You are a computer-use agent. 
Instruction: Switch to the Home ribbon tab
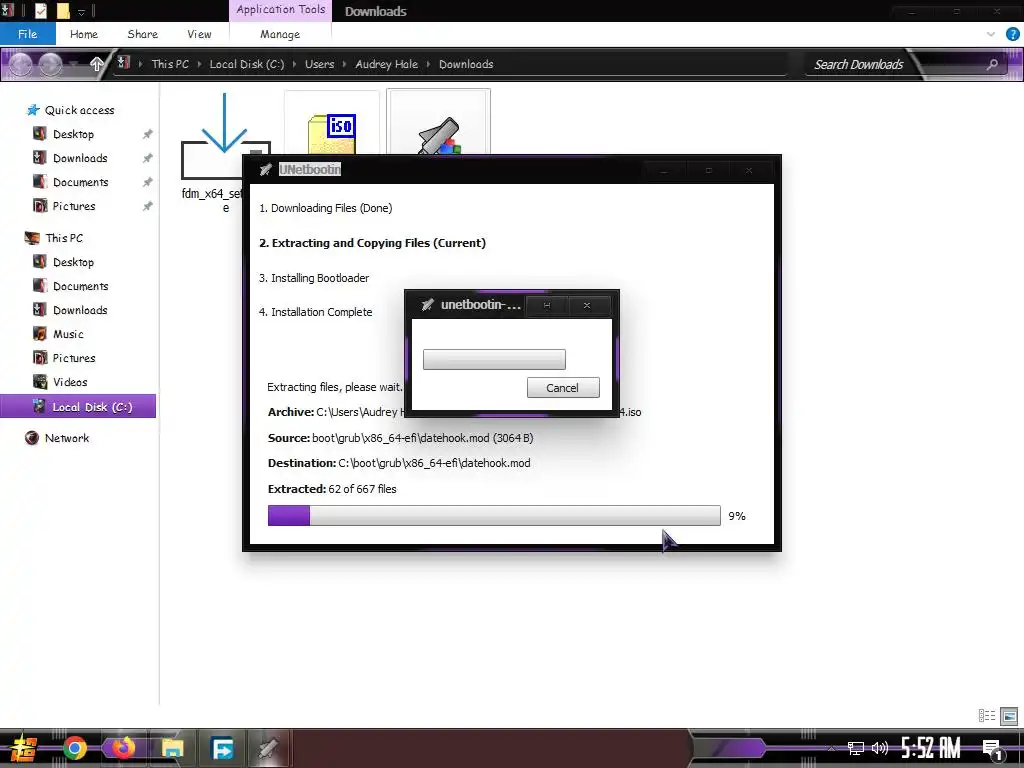click(x=84, y=34)
